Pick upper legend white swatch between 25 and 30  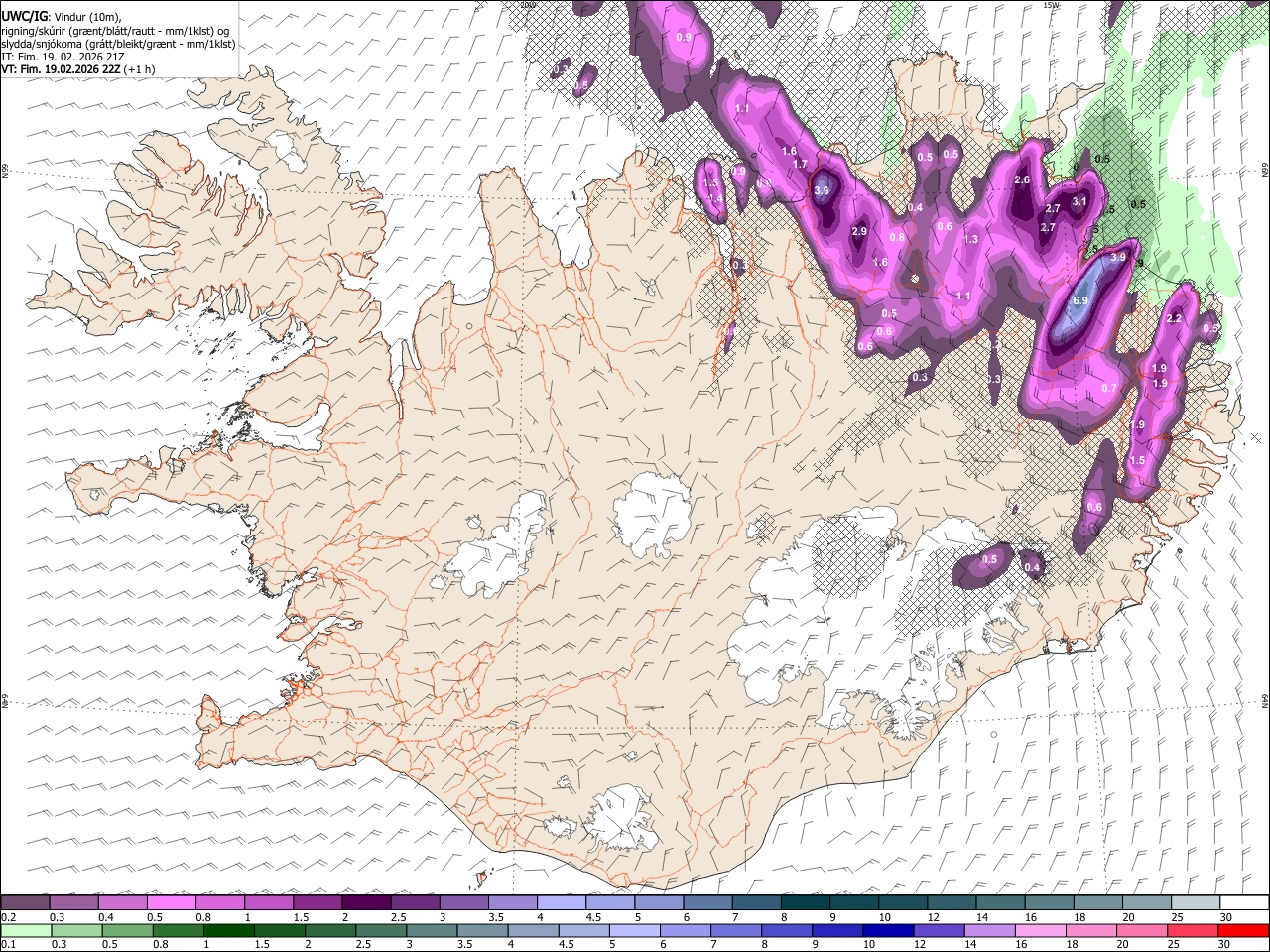pyautogui.click(x=1196, y=902)
